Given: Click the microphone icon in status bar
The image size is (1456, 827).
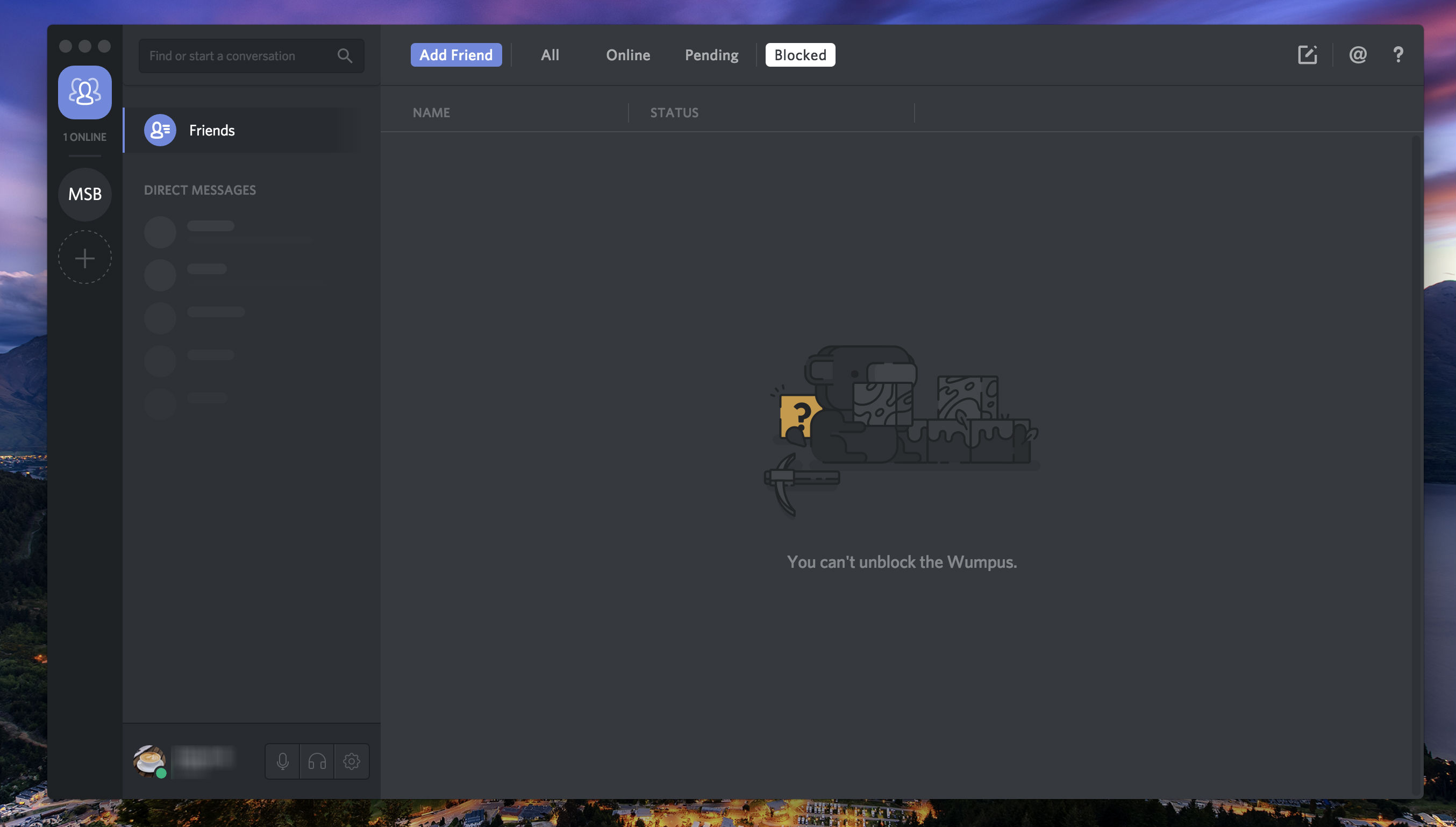Looking at the screenshot, I should point(282,760).
